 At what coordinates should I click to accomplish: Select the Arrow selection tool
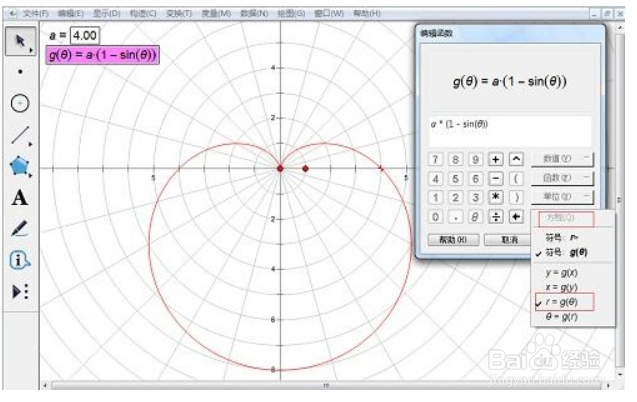[20, 41]
